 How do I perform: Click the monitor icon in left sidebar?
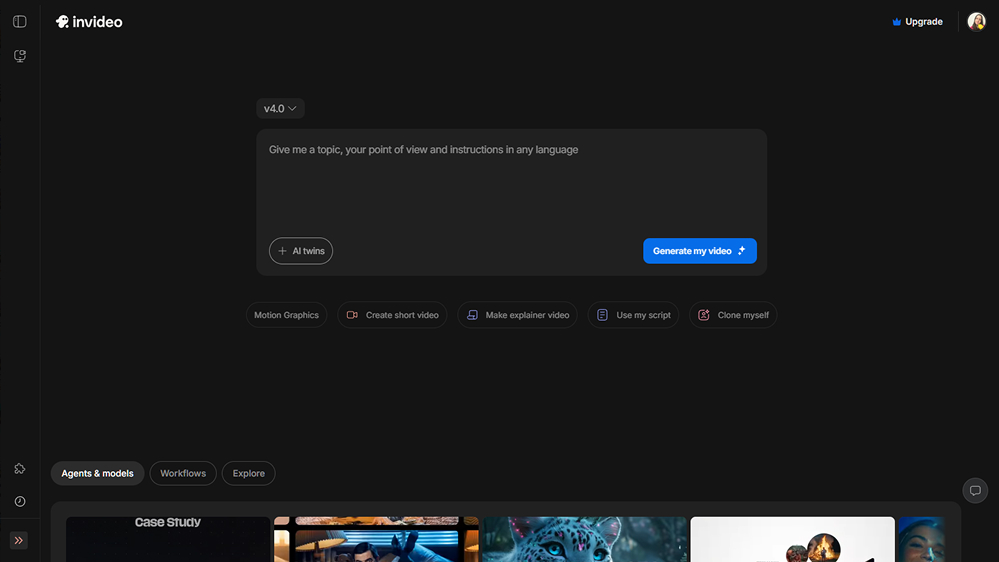coord(19,57)
